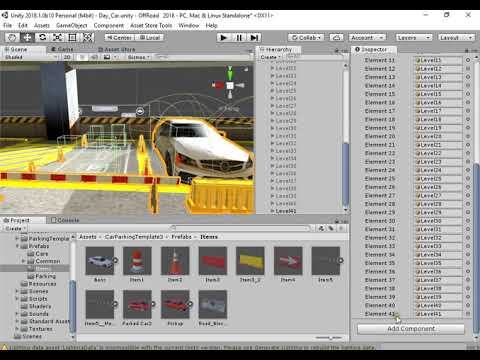480x360 pixels.
Task: Click the Pause button
Action: (x=239, y=37)
